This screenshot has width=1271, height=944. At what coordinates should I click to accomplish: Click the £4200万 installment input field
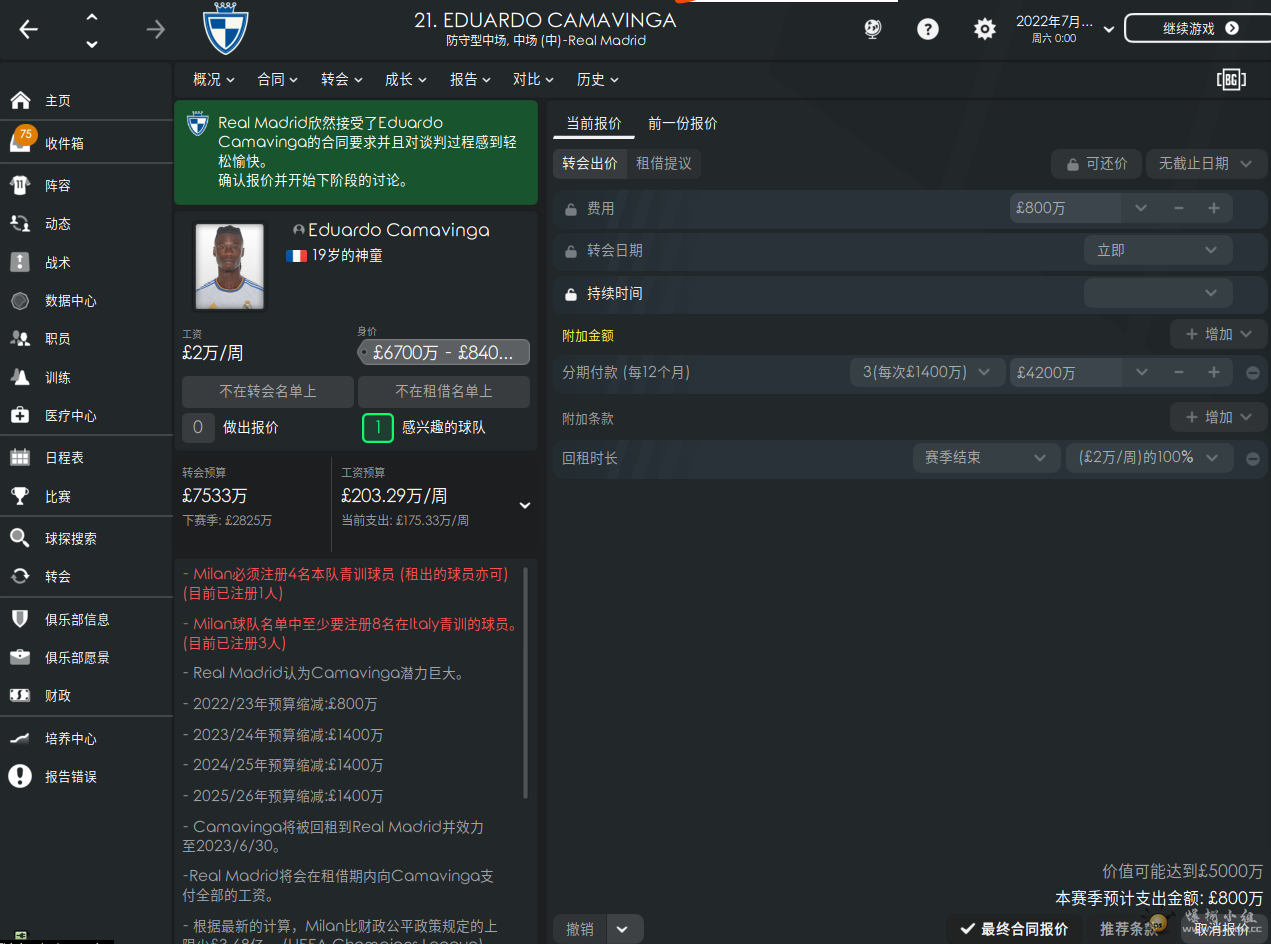(1066, 372)
